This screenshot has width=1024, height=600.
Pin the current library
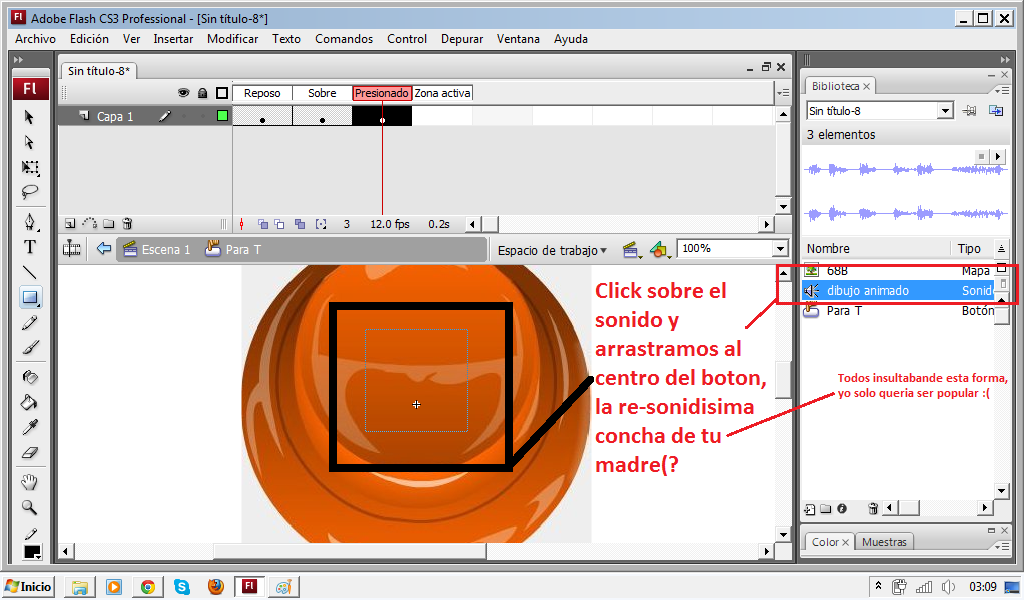970,111
